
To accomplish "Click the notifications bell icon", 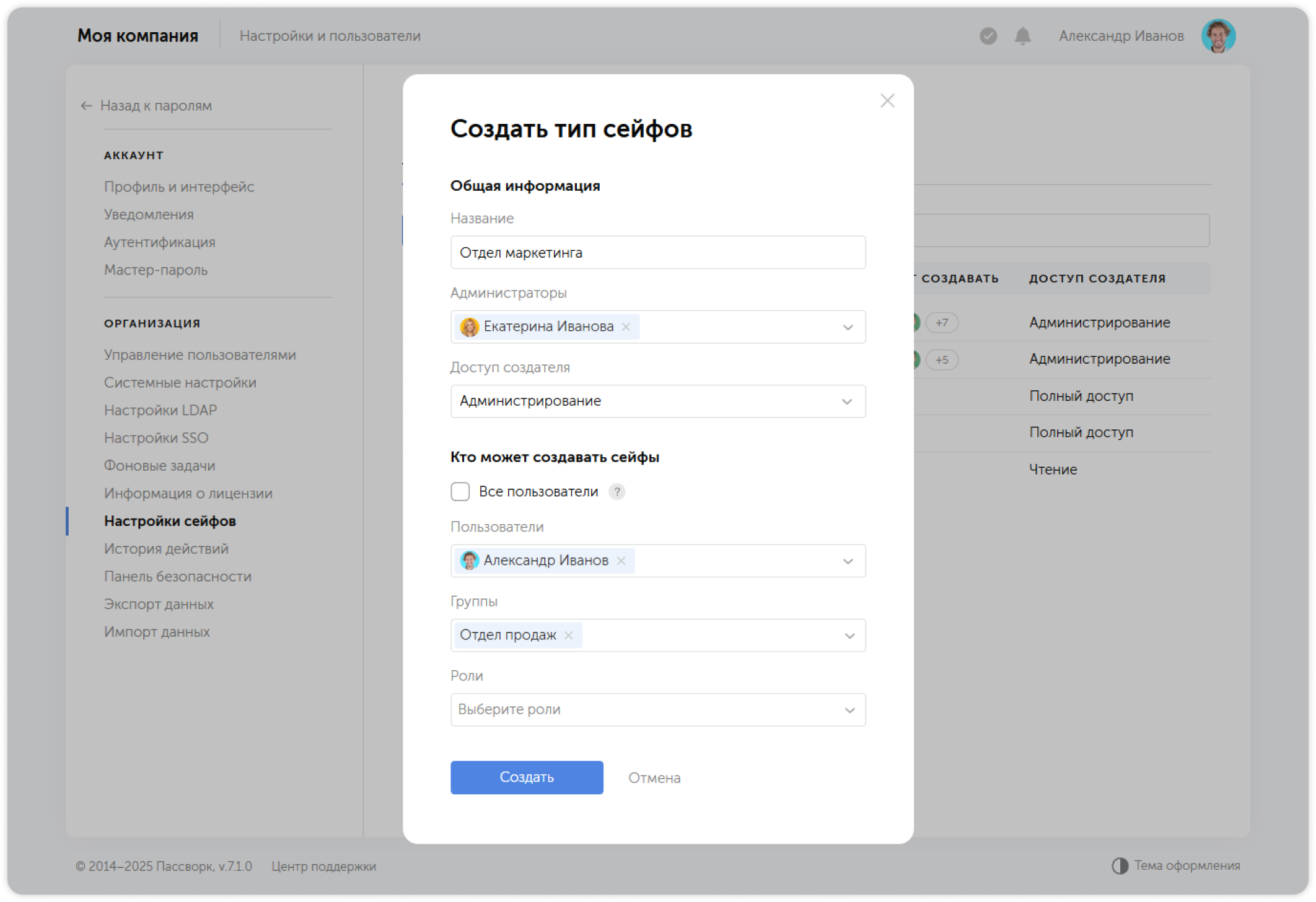I will point(1022,36).
